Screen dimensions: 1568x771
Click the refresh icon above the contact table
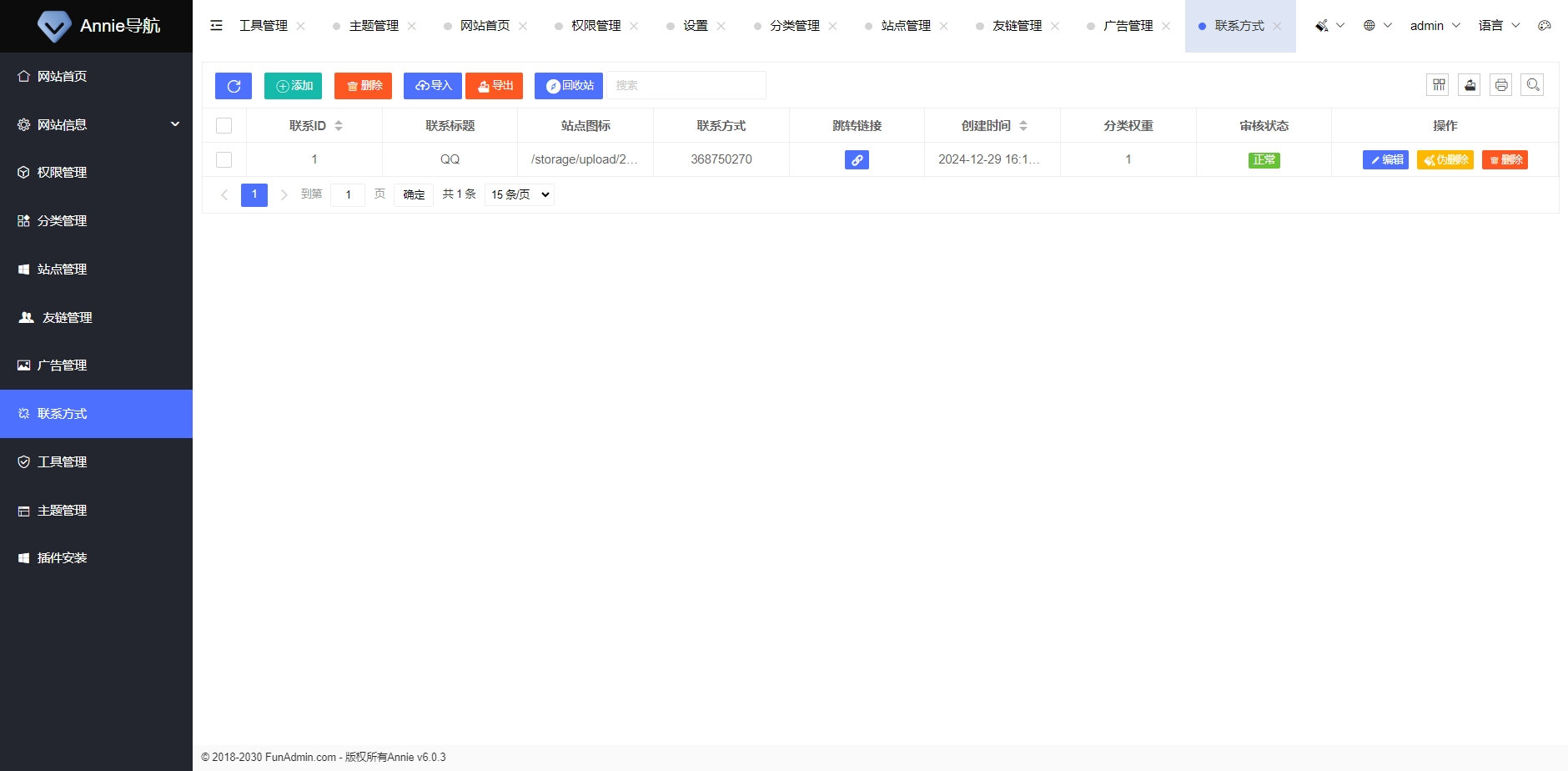click(233, 85)
